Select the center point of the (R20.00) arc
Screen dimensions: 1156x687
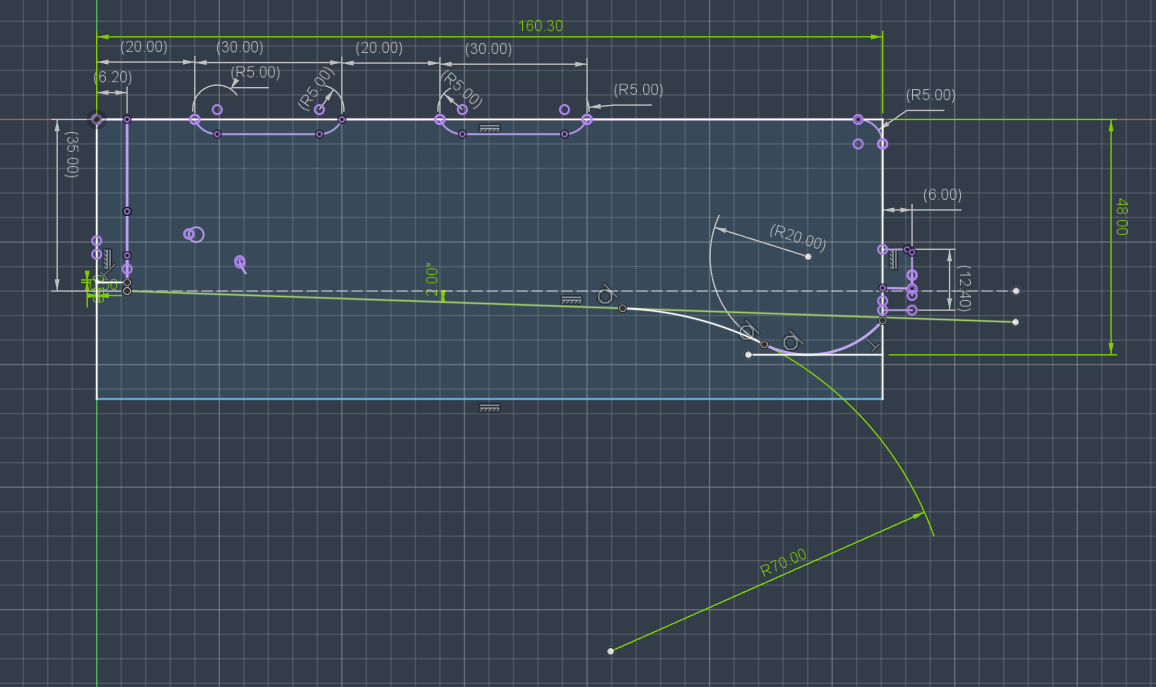(x=808, y=257)
